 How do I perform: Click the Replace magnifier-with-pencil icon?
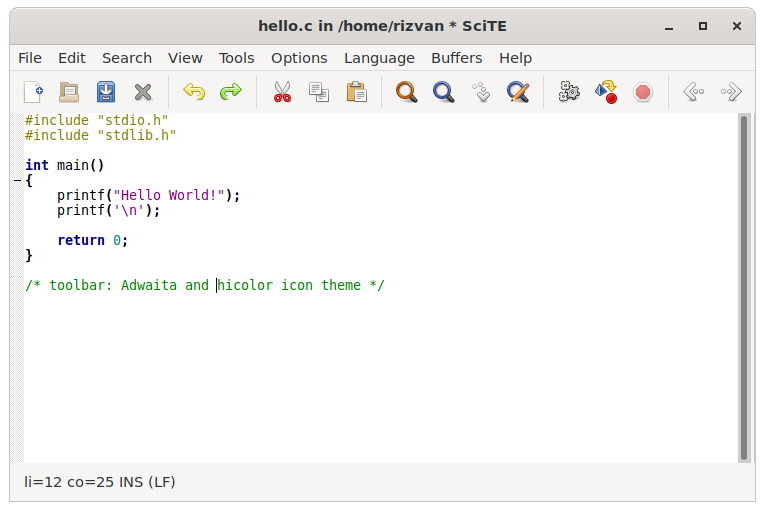(517, 92)
